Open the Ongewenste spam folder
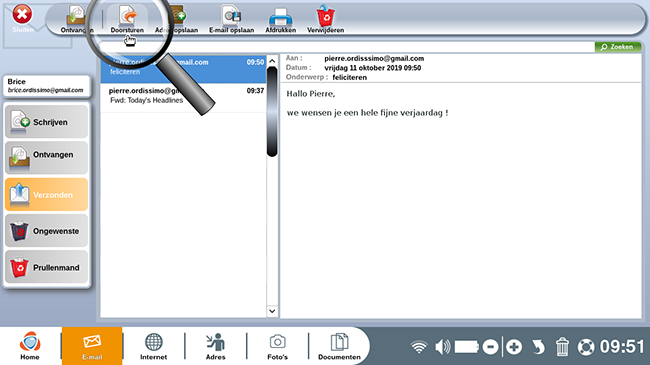 coord(46,231)
